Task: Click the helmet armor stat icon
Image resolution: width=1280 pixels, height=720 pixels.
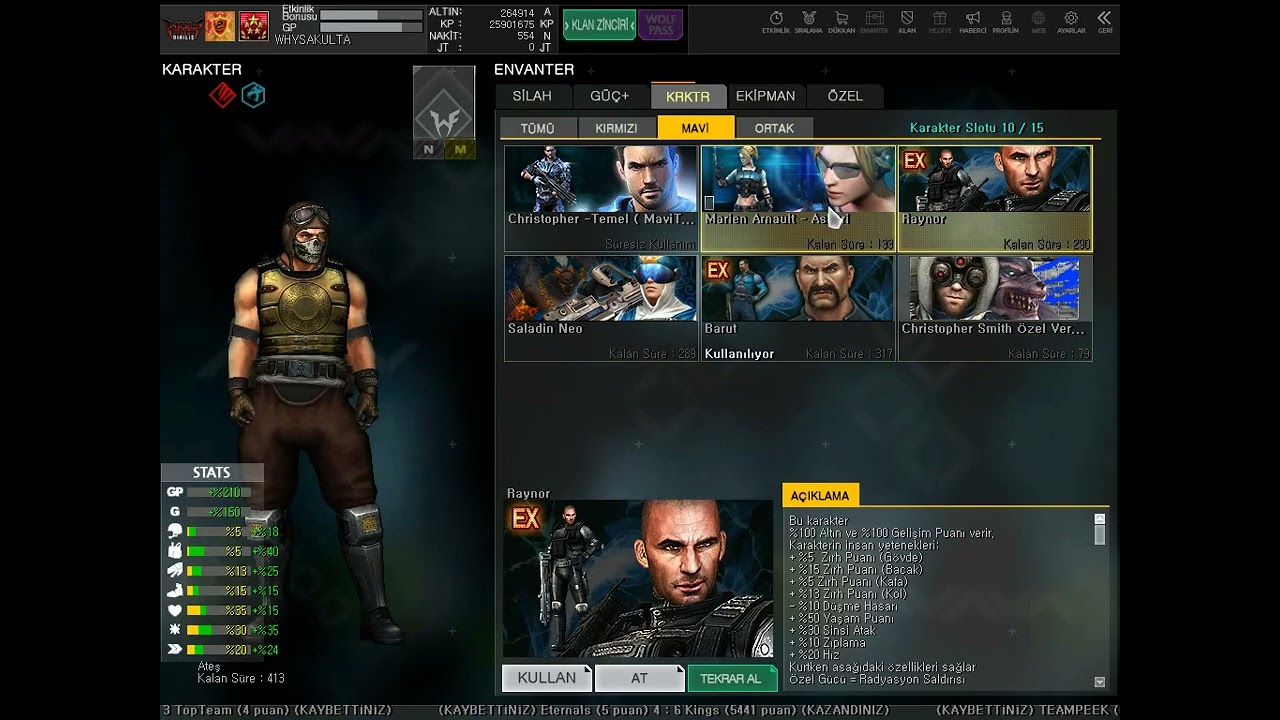Action: click(175, 532)
